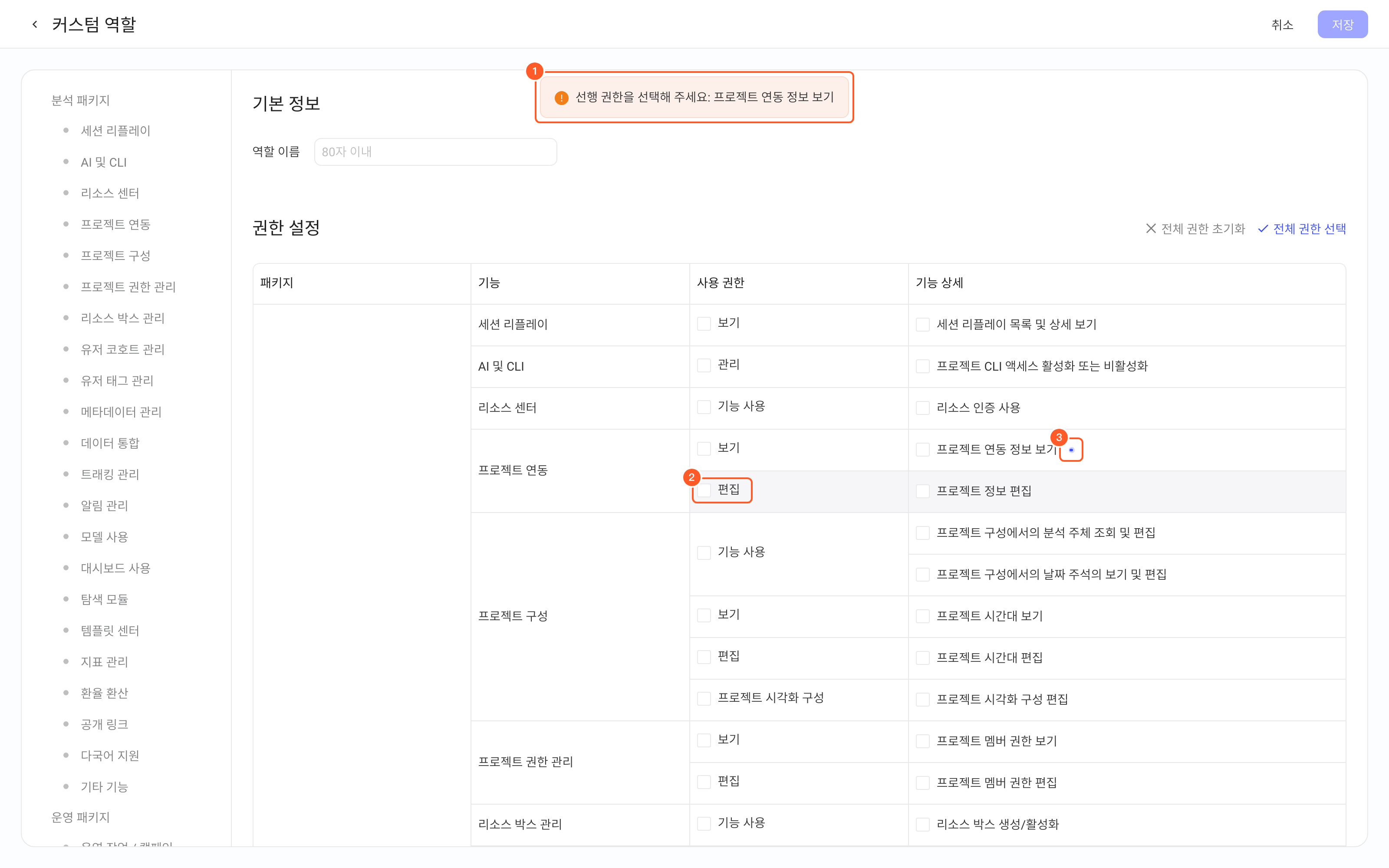Enable 기능 사용 for 프로젝트 구성
Screen dimensions: 1389x868
point(704,552)
